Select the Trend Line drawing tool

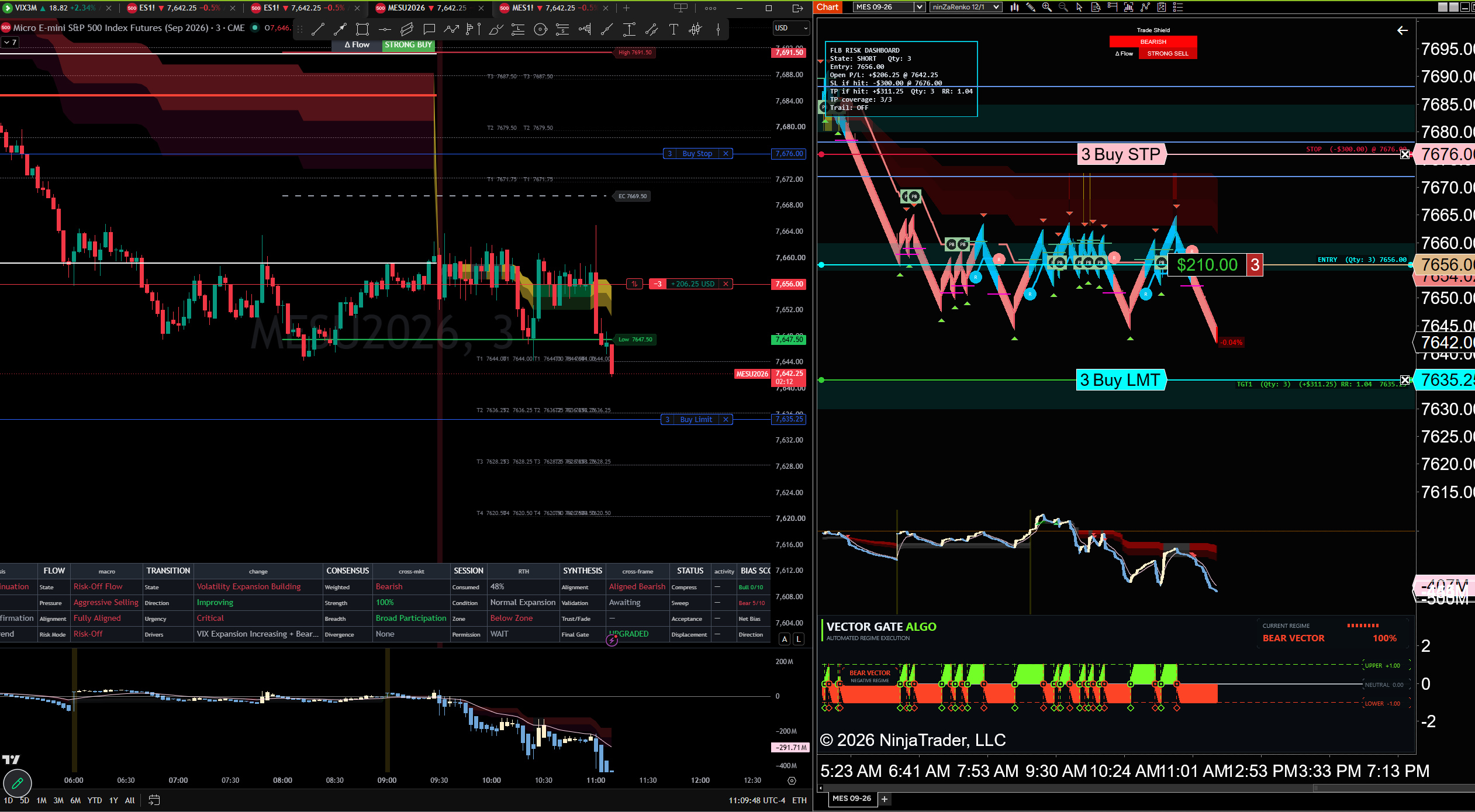coord(318,29)
